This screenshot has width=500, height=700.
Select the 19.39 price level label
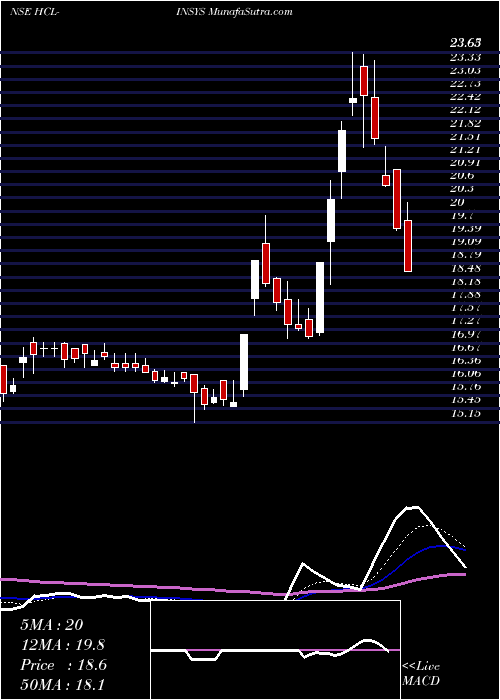[466, 228]
